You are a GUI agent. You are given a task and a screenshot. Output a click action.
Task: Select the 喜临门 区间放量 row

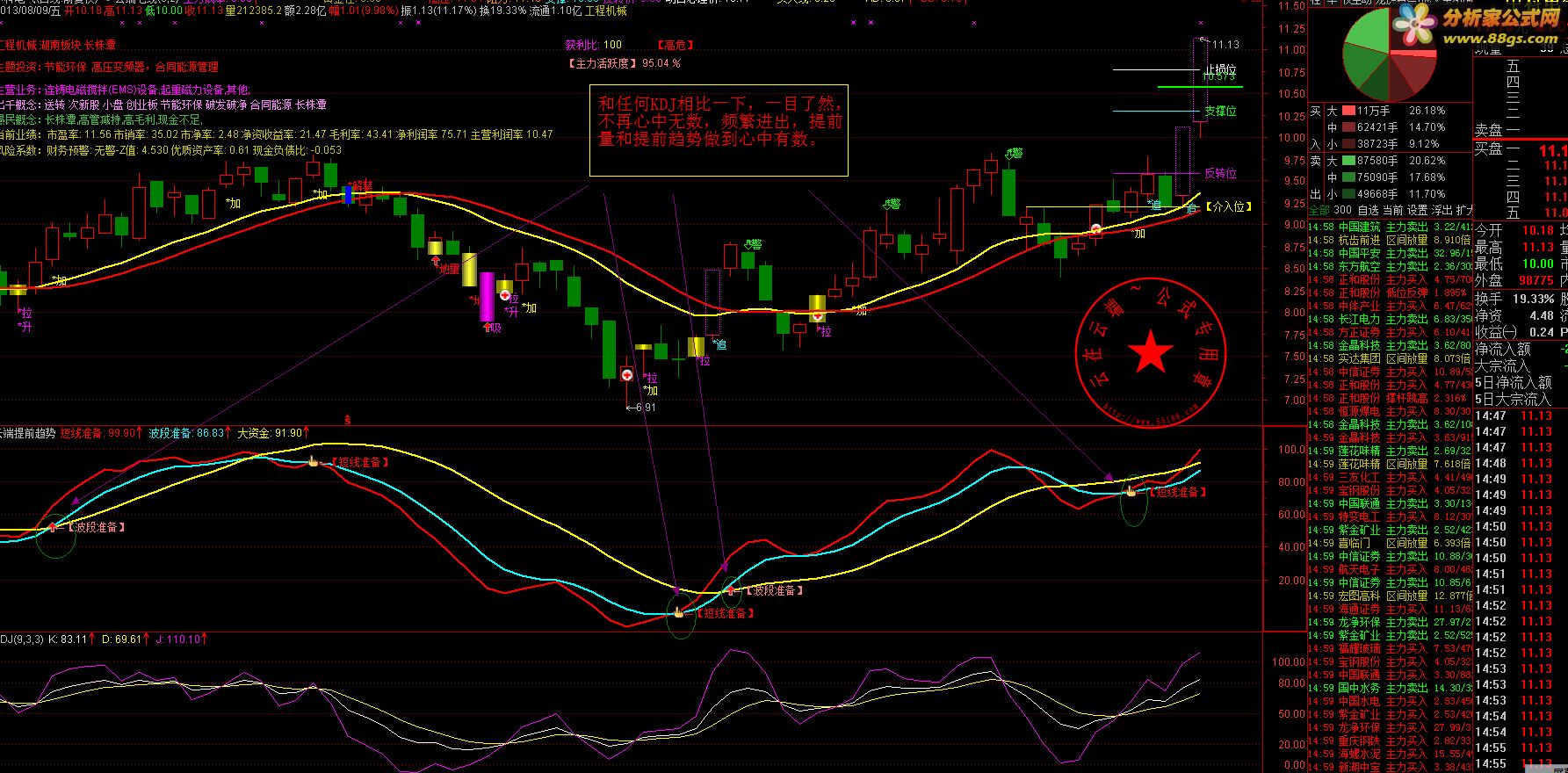1390,543
